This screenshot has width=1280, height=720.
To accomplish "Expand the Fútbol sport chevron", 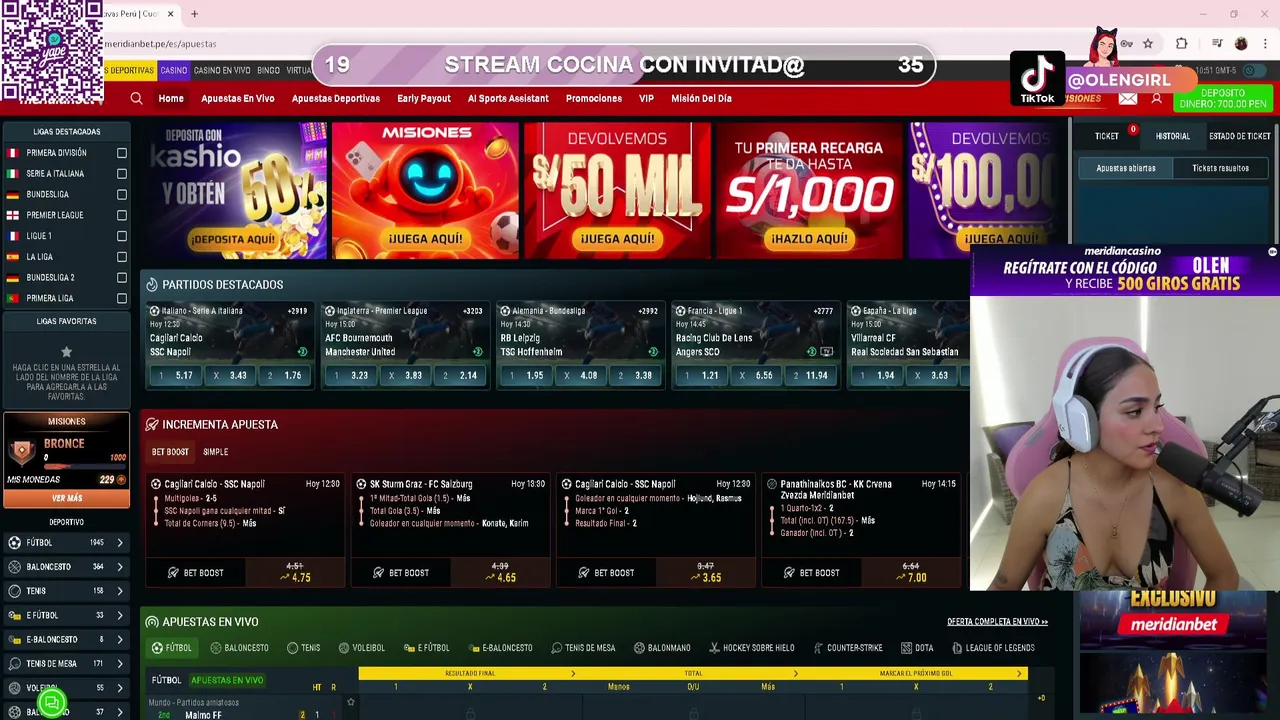I will tap(120, 542).
